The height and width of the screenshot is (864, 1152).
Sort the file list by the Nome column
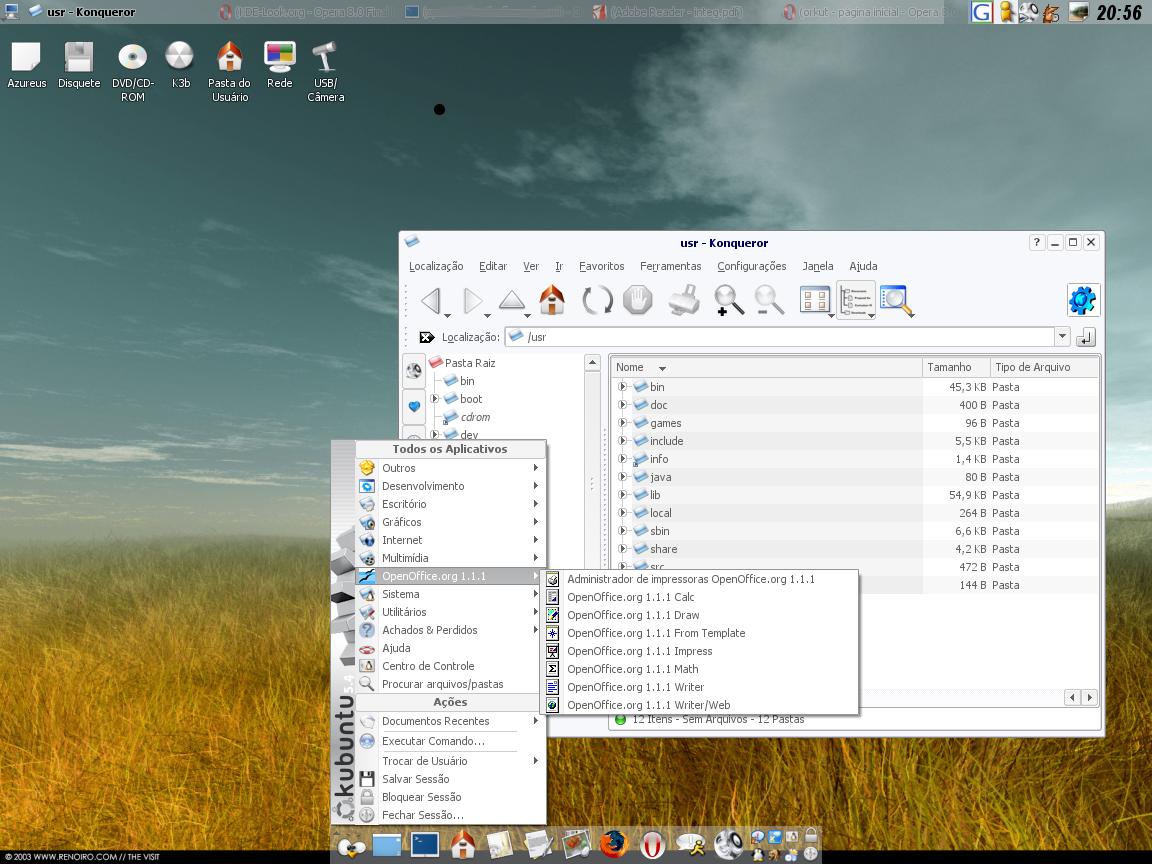766,367
